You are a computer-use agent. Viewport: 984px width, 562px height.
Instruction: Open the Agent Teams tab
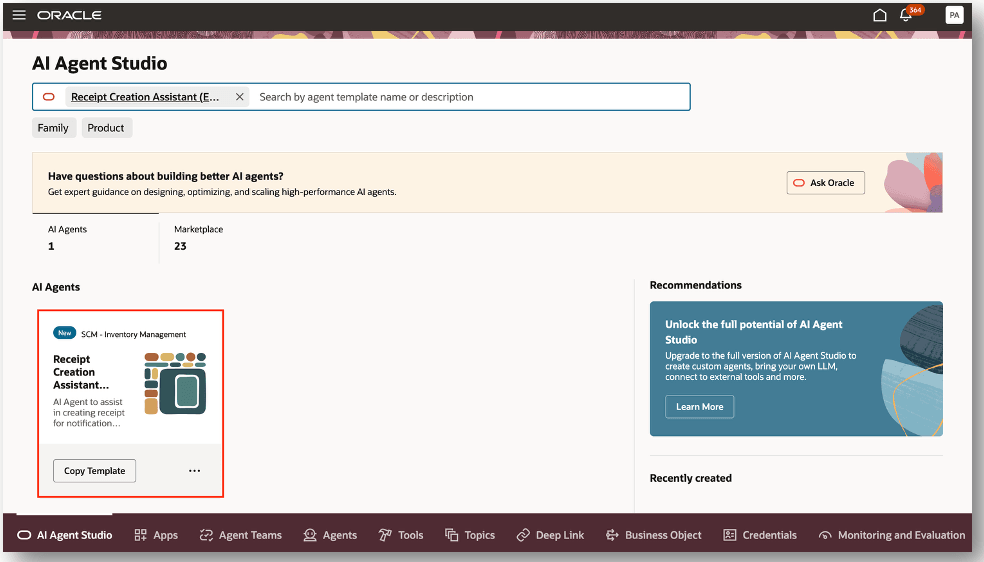click(x=241, y=535)
